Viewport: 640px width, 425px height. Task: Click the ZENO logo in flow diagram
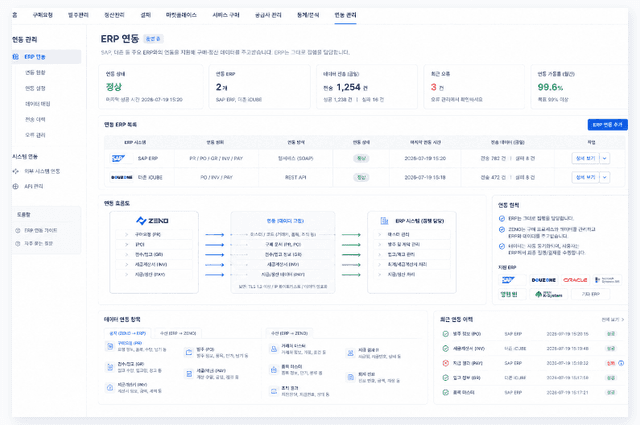152,221
